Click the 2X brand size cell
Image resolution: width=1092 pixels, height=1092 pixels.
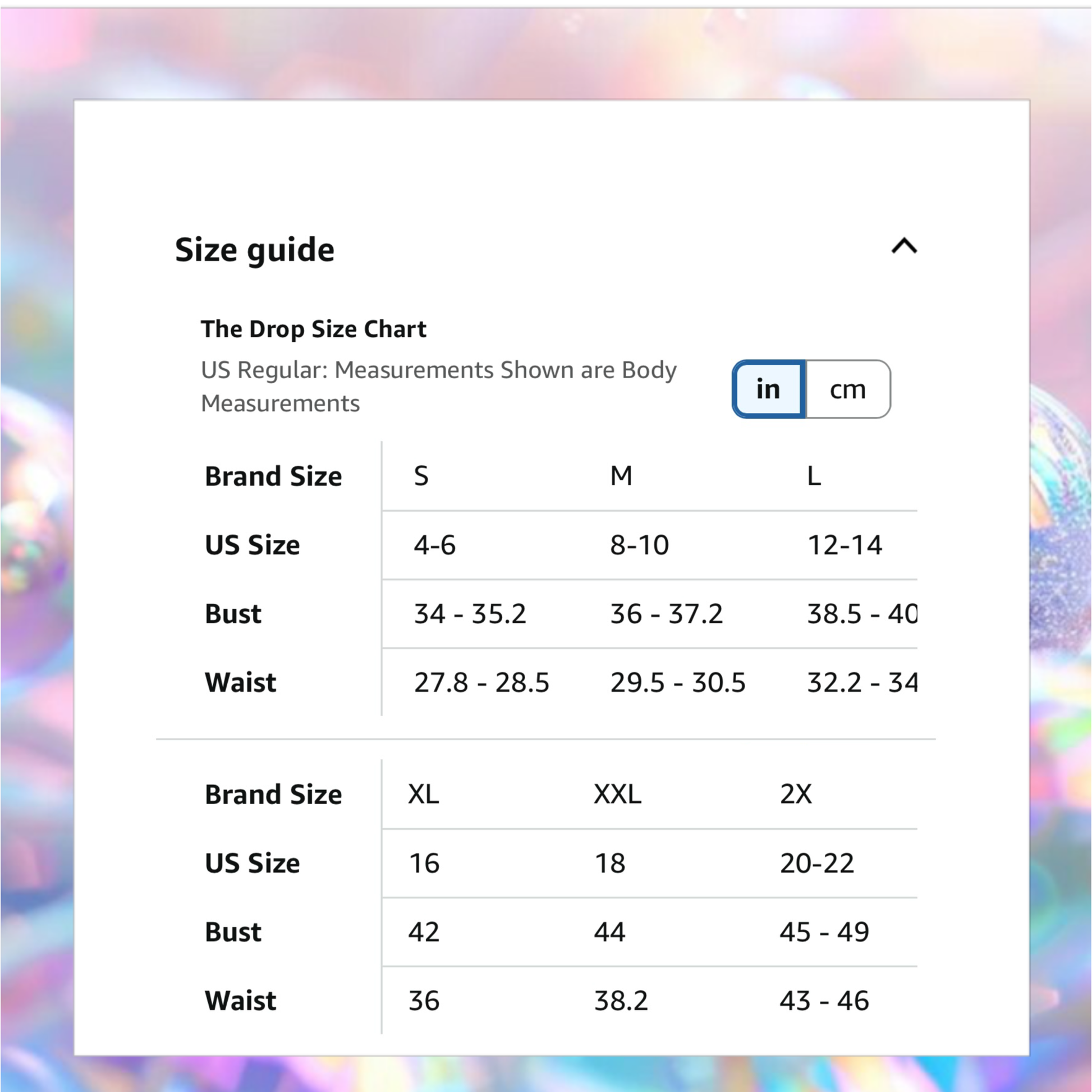pyautogui.click(x=795, y=794)
